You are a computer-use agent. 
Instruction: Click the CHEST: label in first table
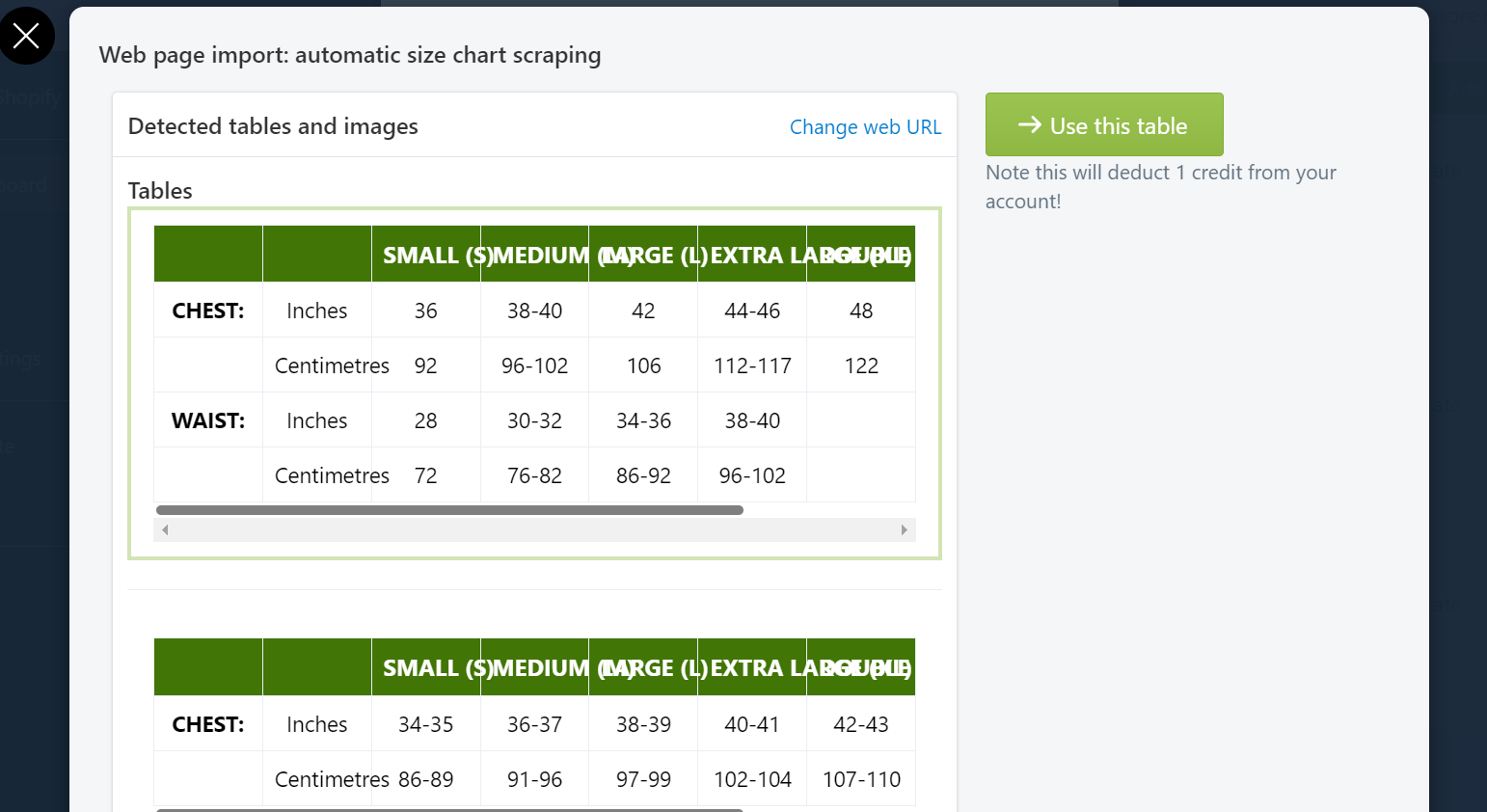coord(208,311)
